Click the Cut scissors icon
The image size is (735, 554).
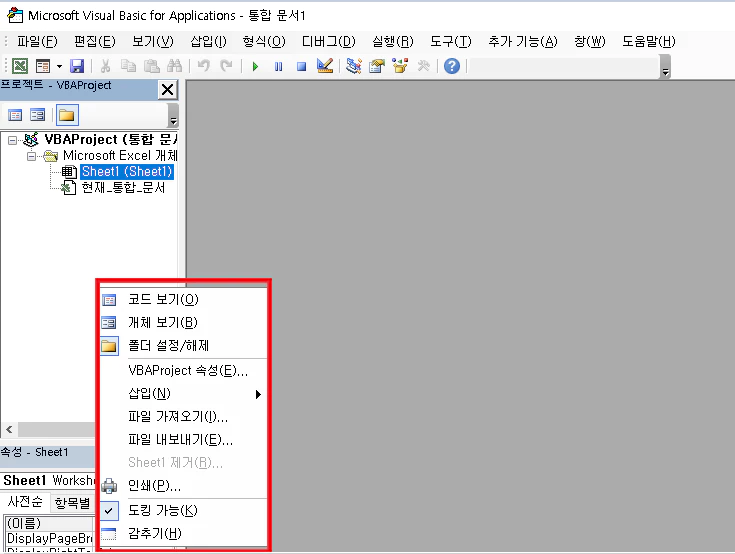pyautogui.click(x=105, y=66)
